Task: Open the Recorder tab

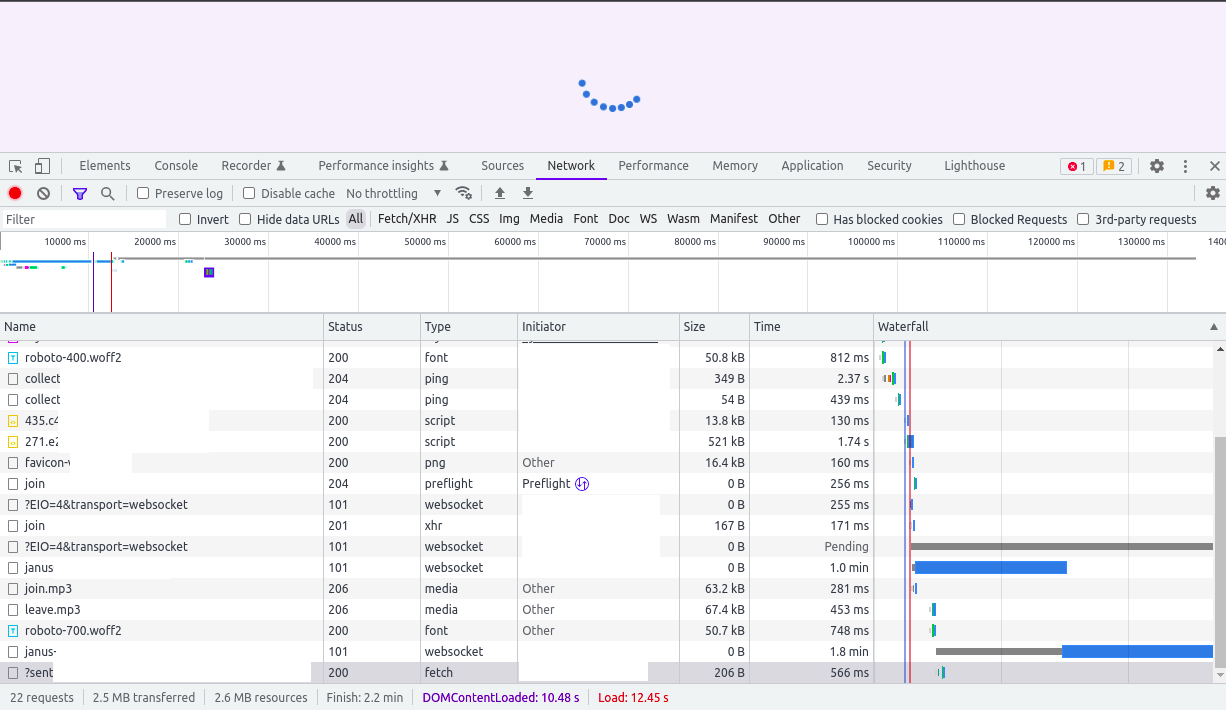Action: pyautogui.click(x=254, y=166)
